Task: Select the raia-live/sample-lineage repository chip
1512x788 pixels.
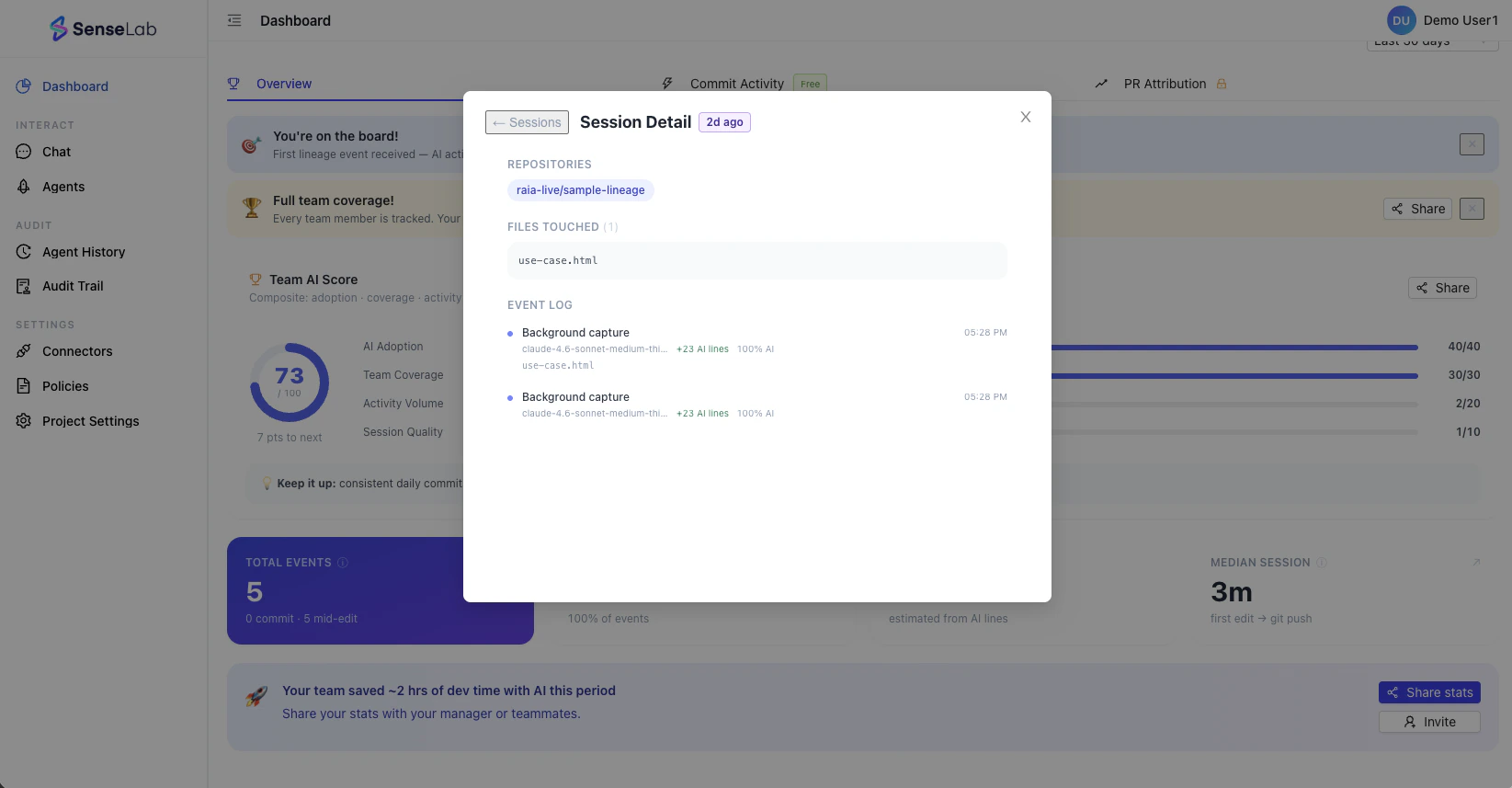Action: coord(581,190)
